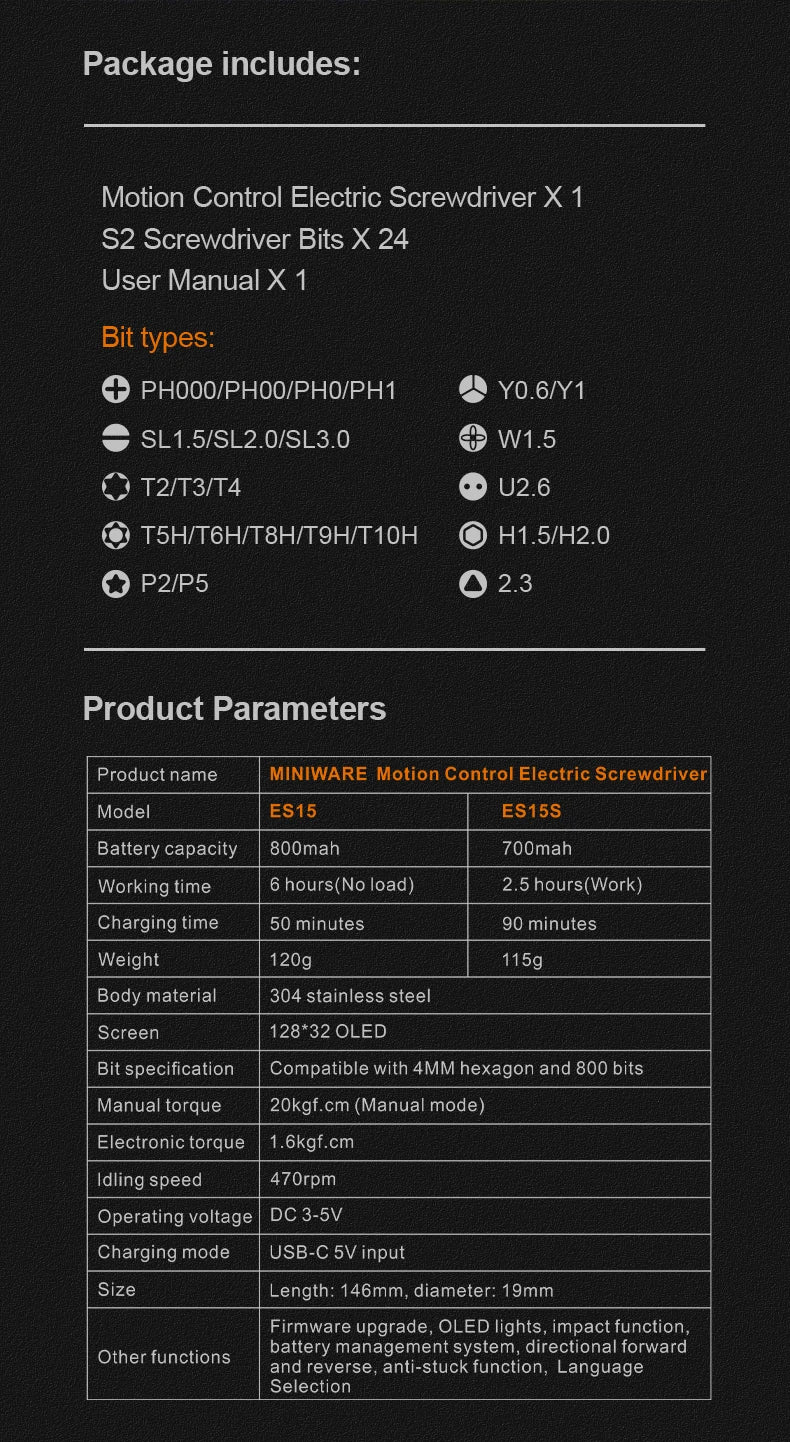
Task: Click the "304 stainless steel" cell
Action: tap(350, 996)
